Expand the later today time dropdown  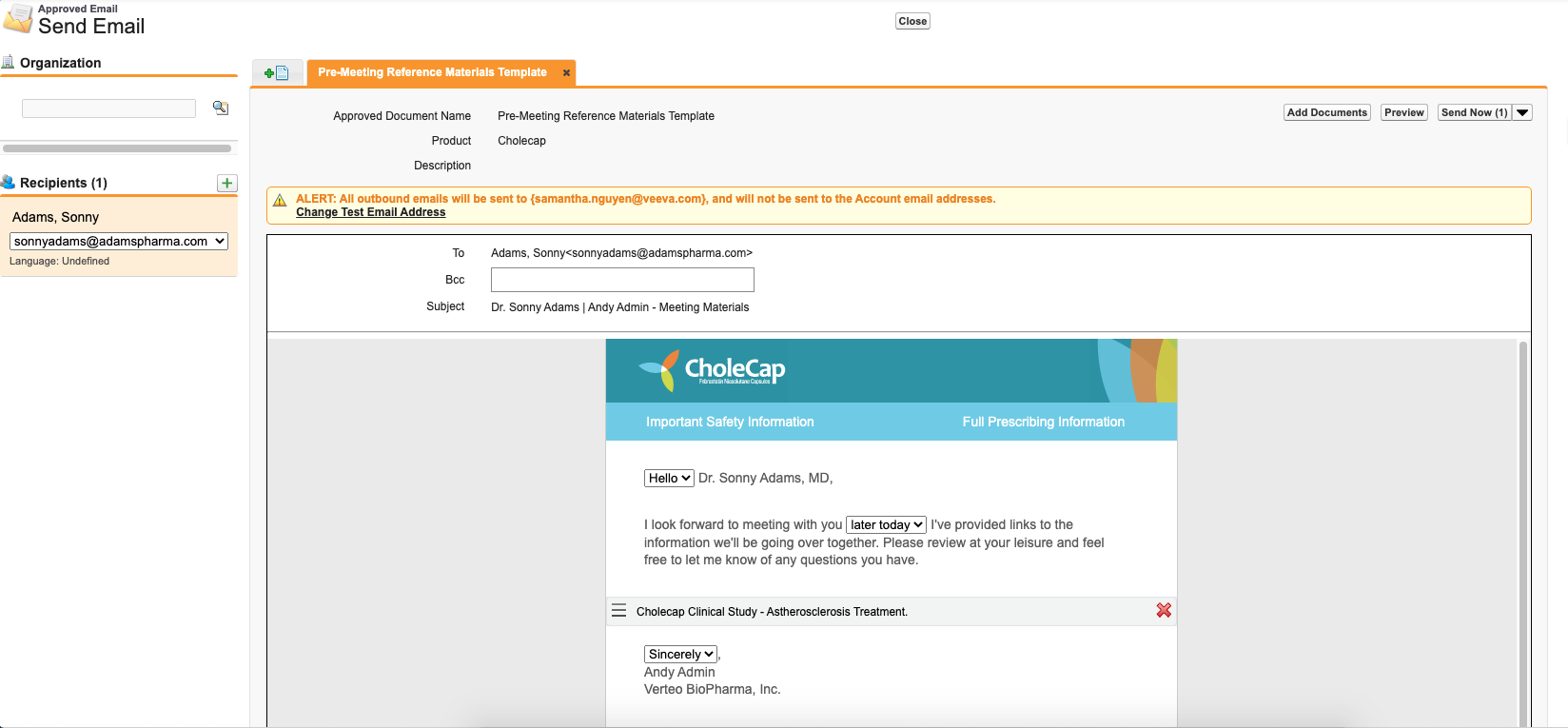pyautogui.click(x=886, y=524)
